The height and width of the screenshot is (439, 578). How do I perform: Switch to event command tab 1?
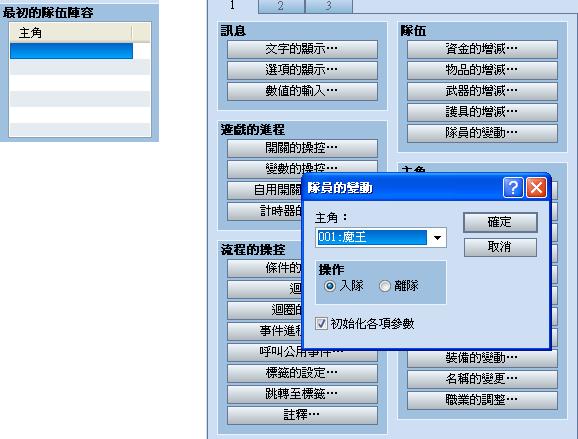pos(232,6)
